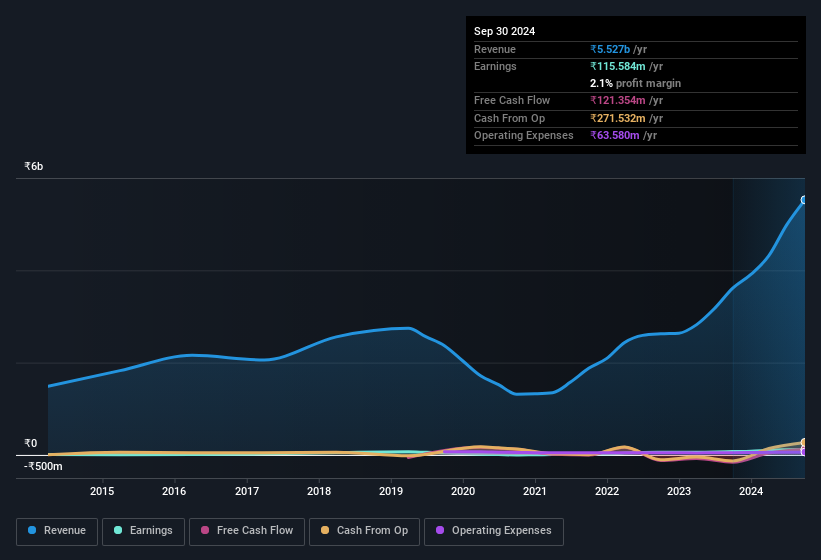The width and height of the screenshot is (821, 560).
Task: Click the ₹63.580m operating expenses value
Action: pos(615,136)
